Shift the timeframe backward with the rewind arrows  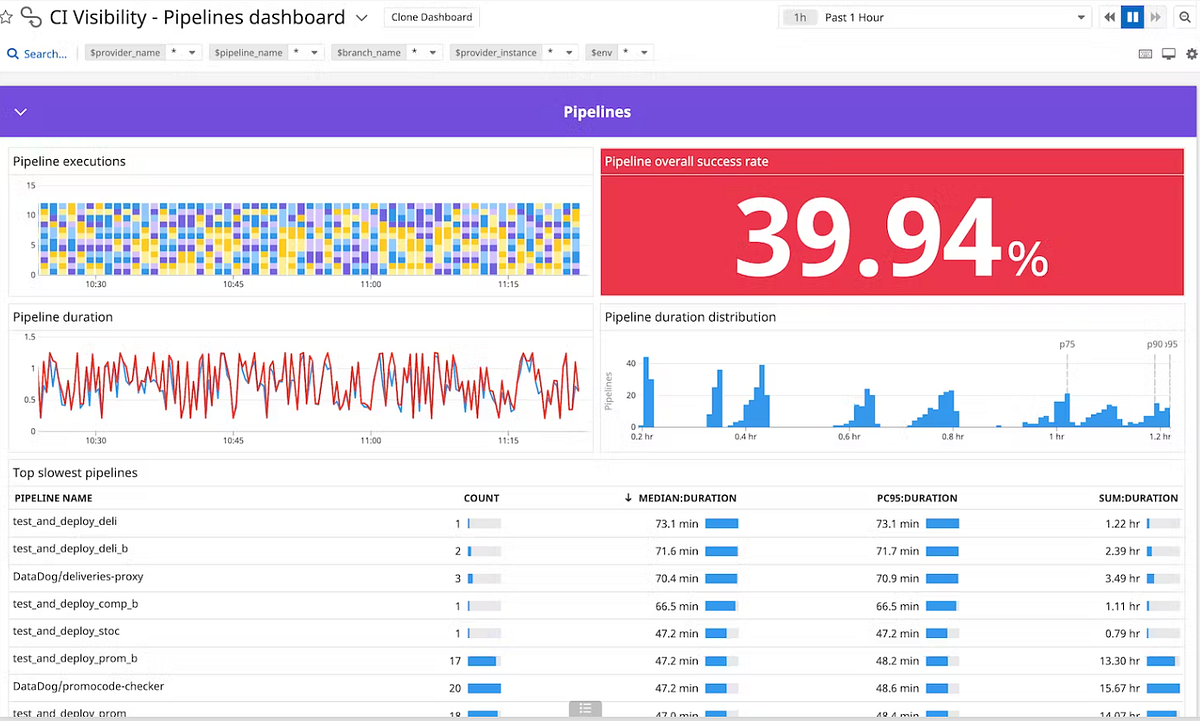(x=1108, y=17)
